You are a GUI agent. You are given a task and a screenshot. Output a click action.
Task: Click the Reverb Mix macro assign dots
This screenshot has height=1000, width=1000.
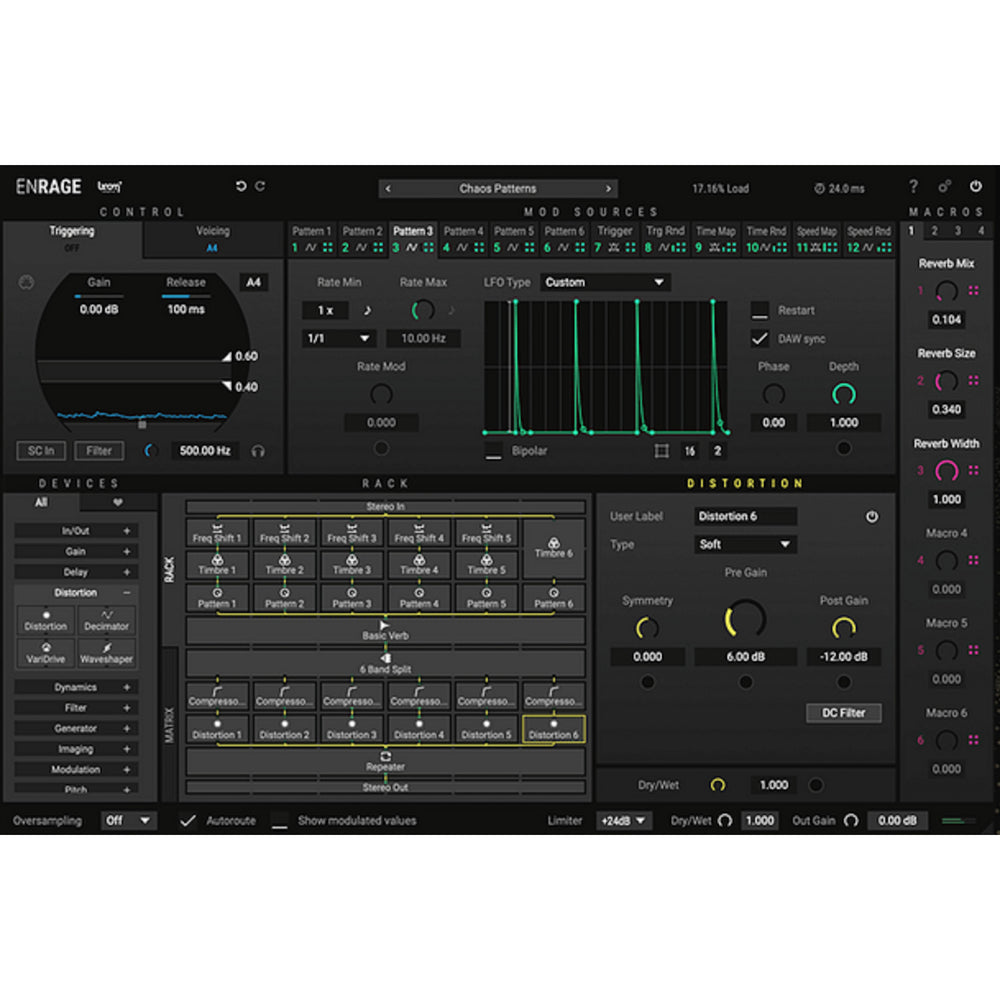(973, 291)
